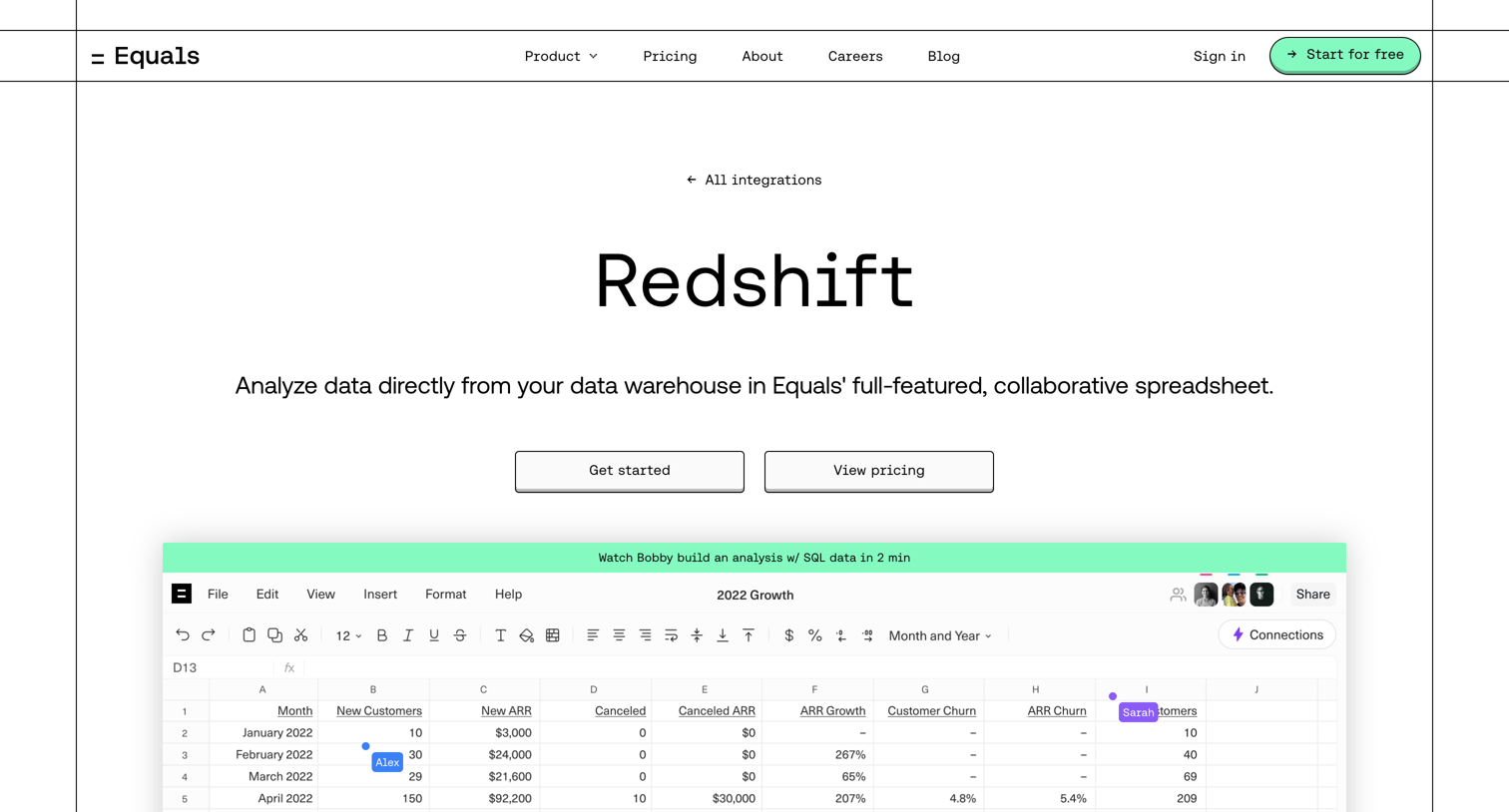Decrease decimal places icon
The image size is (1509, 812).
841,635
